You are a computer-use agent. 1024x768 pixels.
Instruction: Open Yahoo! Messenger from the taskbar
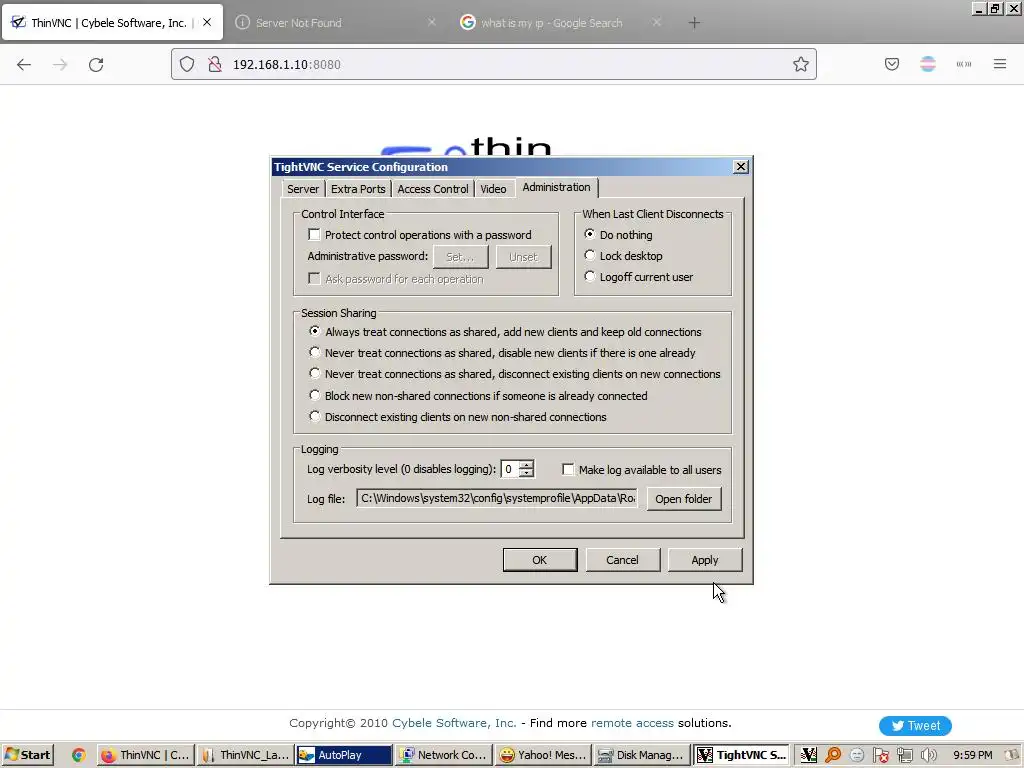pos(543,755)
